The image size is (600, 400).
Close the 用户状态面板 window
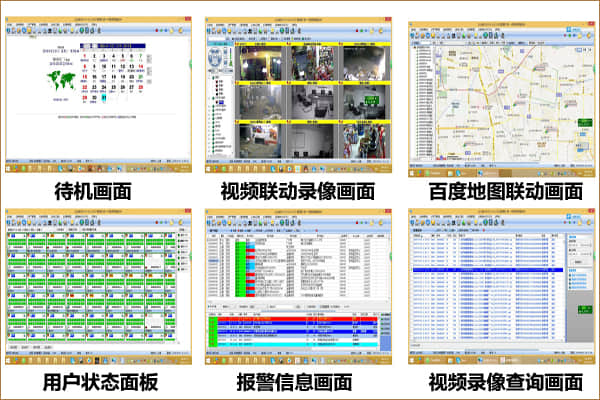188,211
